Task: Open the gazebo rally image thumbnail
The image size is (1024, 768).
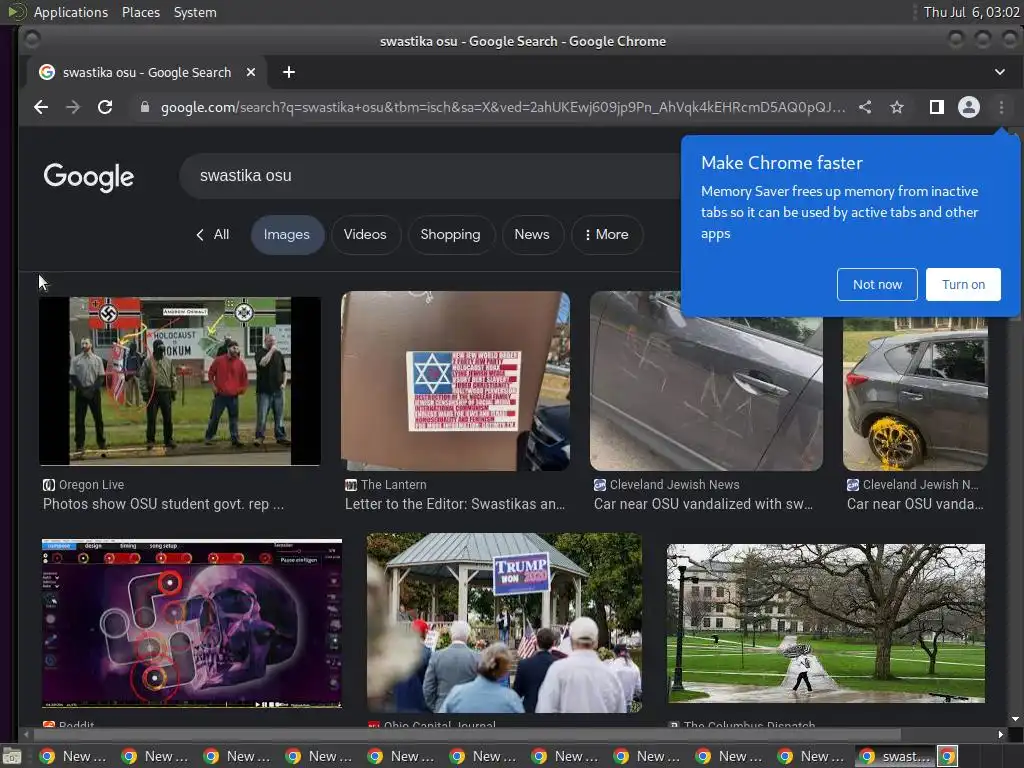Action: pos(504,623)
